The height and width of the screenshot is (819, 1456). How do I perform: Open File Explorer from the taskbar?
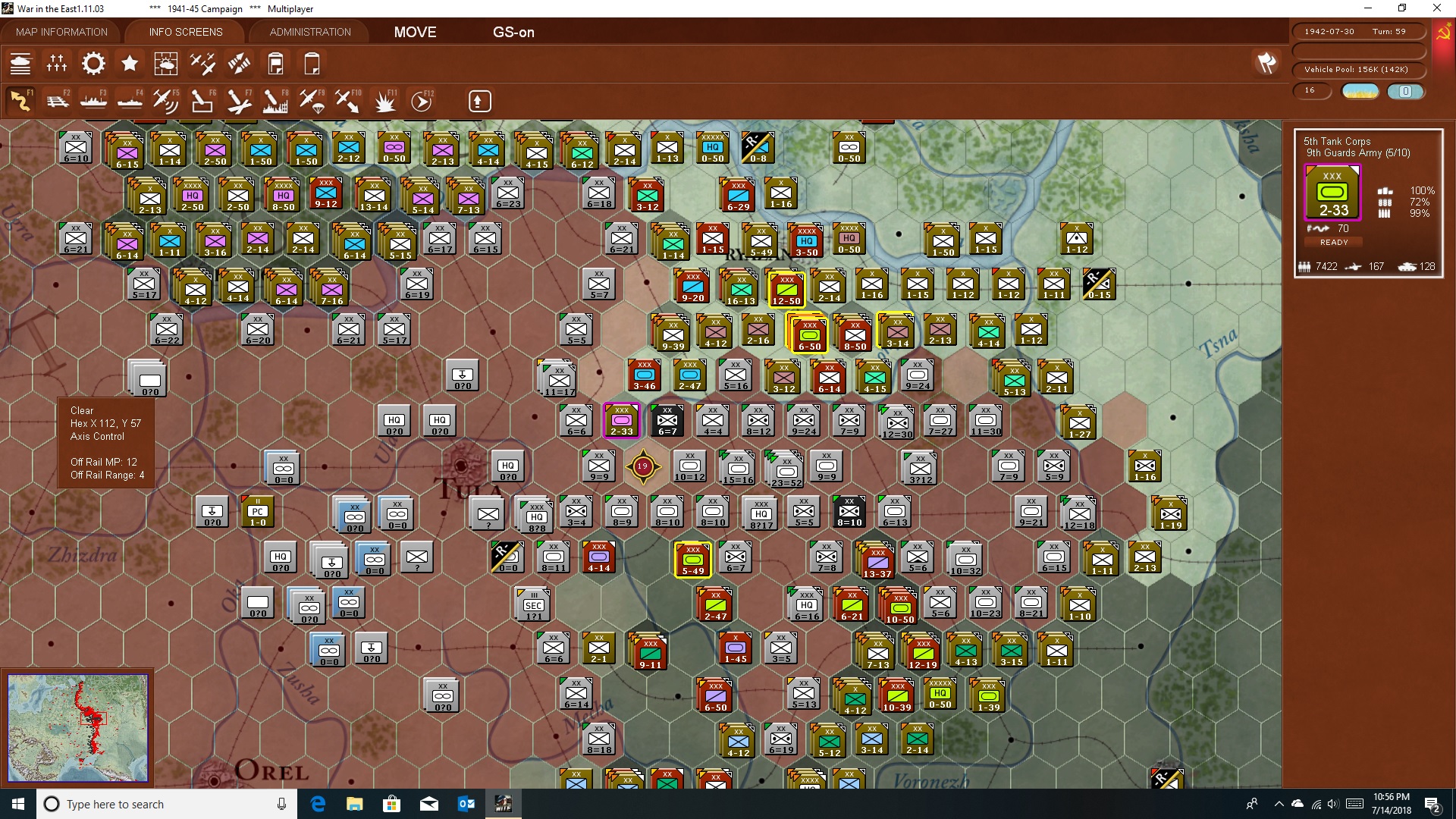click(354, 804)
